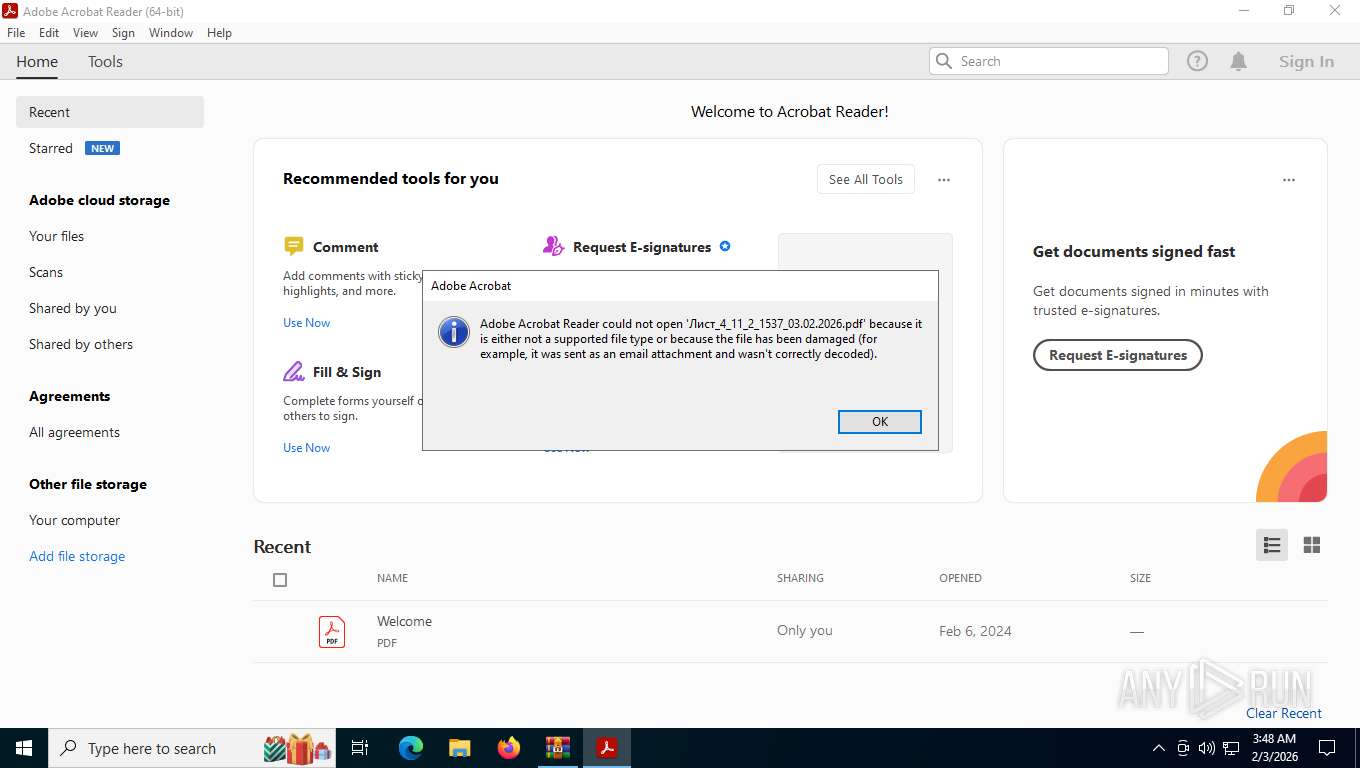Open All agreements
The image size is (1360, 768).
coord(74,432)
